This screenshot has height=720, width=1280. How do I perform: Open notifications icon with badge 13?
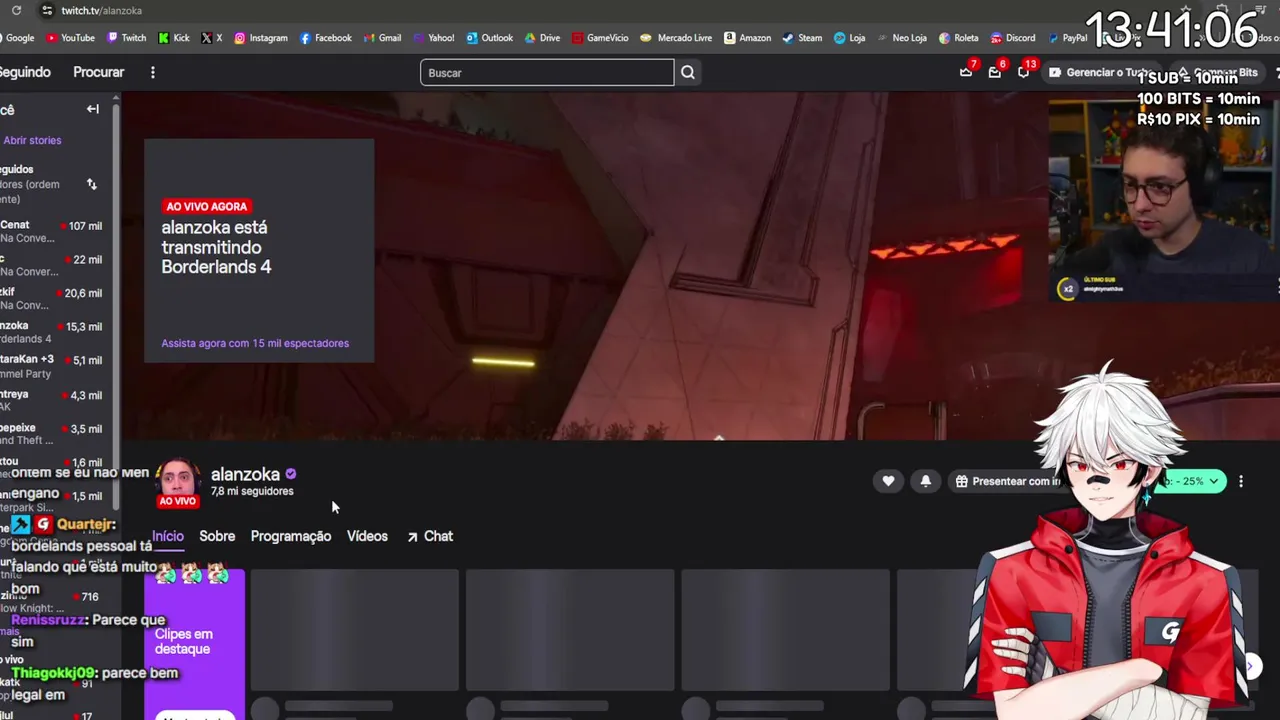1024,72
